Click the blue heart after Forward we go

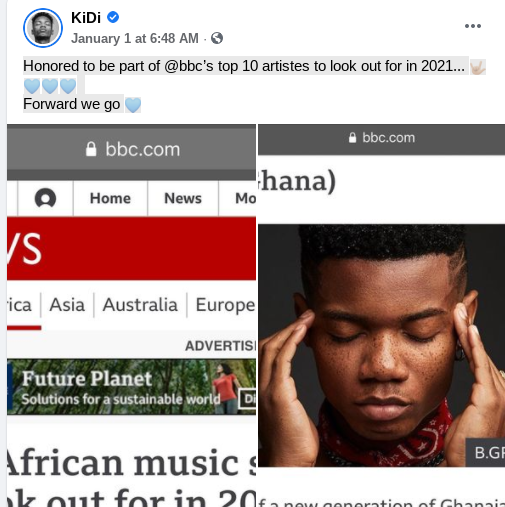[x=133, y=105]
